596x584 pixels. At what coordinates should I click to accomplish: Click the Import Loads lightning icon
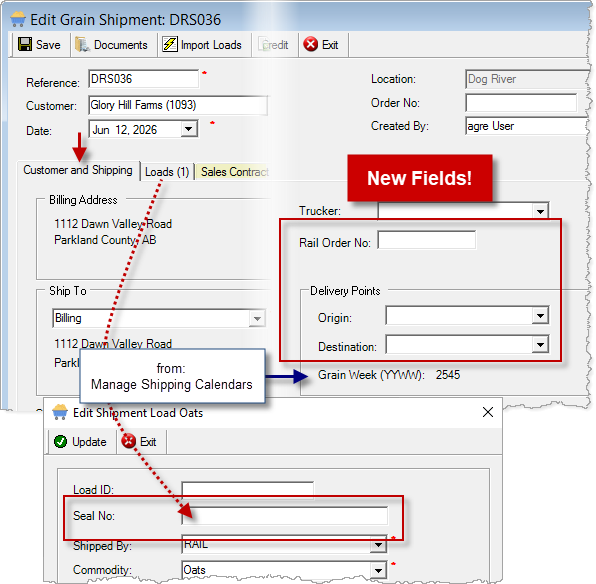(170, 44)
